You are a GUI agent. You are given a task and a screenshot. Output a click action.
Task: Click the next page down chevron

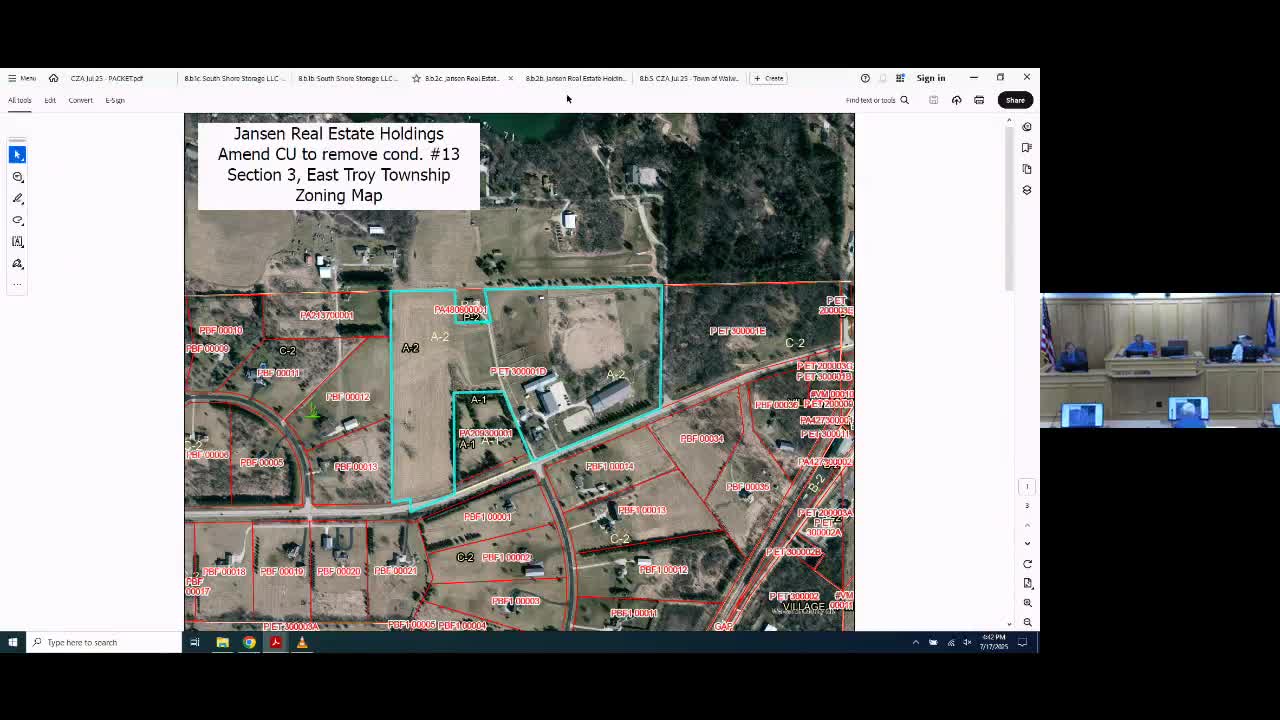point(1027,543)
